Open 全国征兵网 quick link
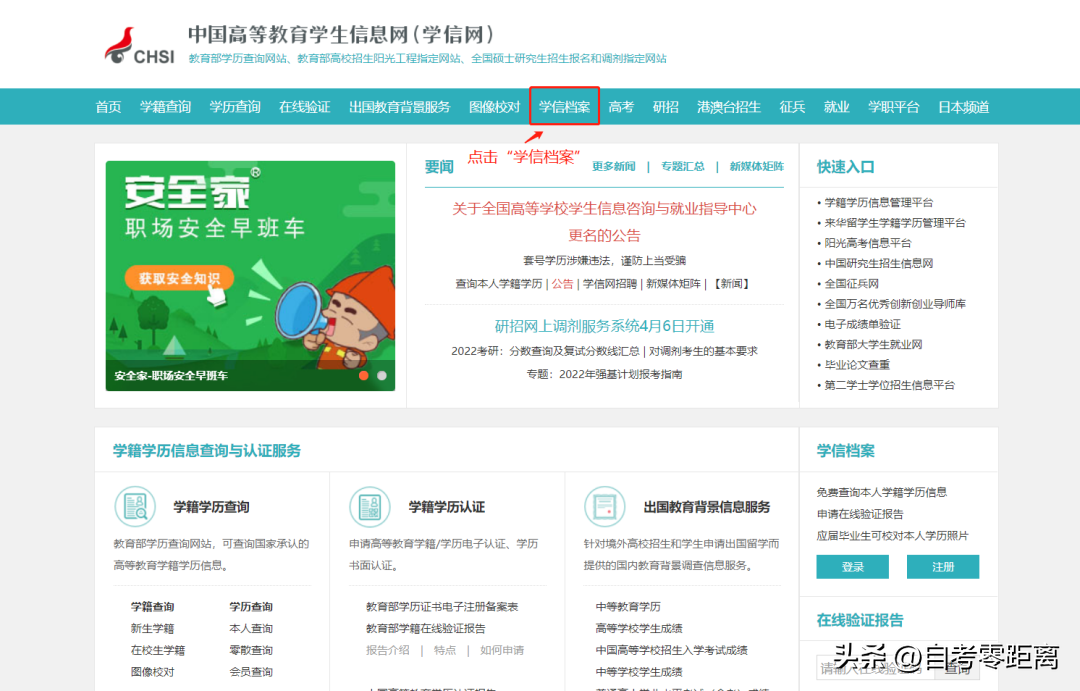 tap(851, 284)
